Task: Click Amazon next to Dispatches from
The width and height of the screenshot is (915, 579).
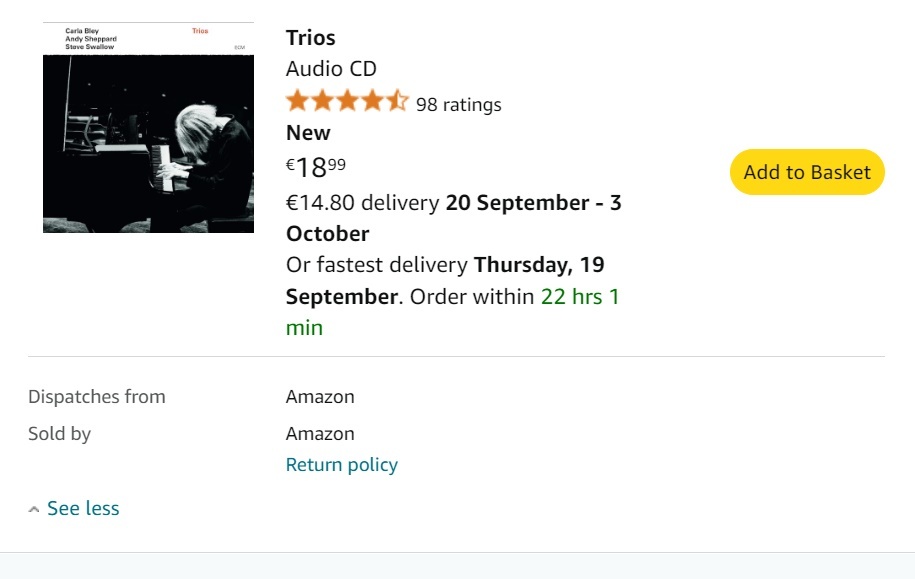Action: (320, 397)
